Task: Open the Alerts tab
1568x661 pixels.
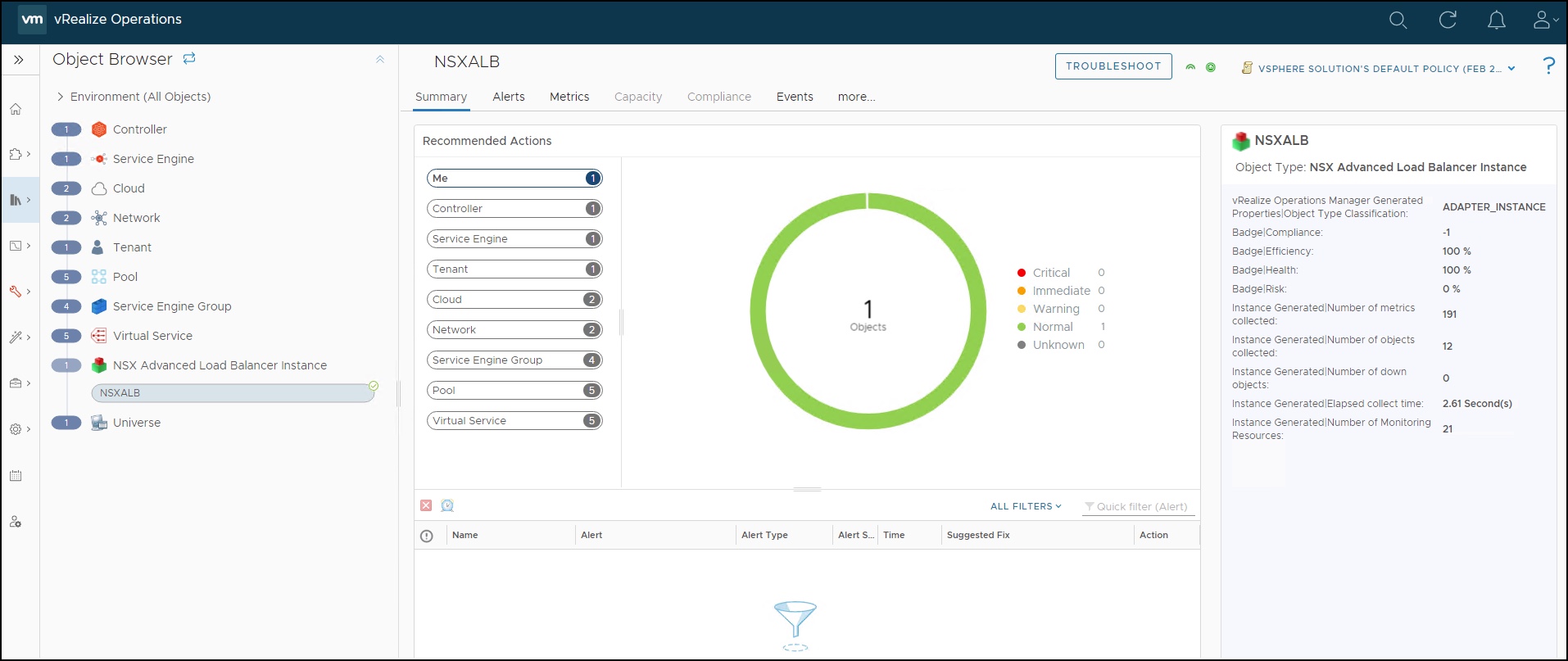Action: (x=509, y=97)
